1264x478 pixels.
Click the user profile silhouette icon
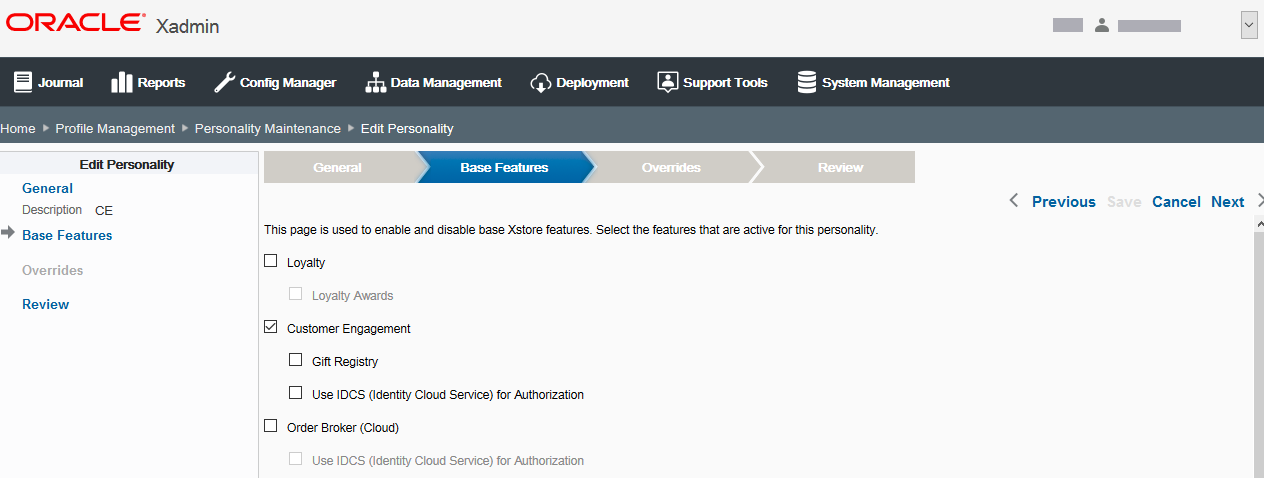[x=1102, y=25]
